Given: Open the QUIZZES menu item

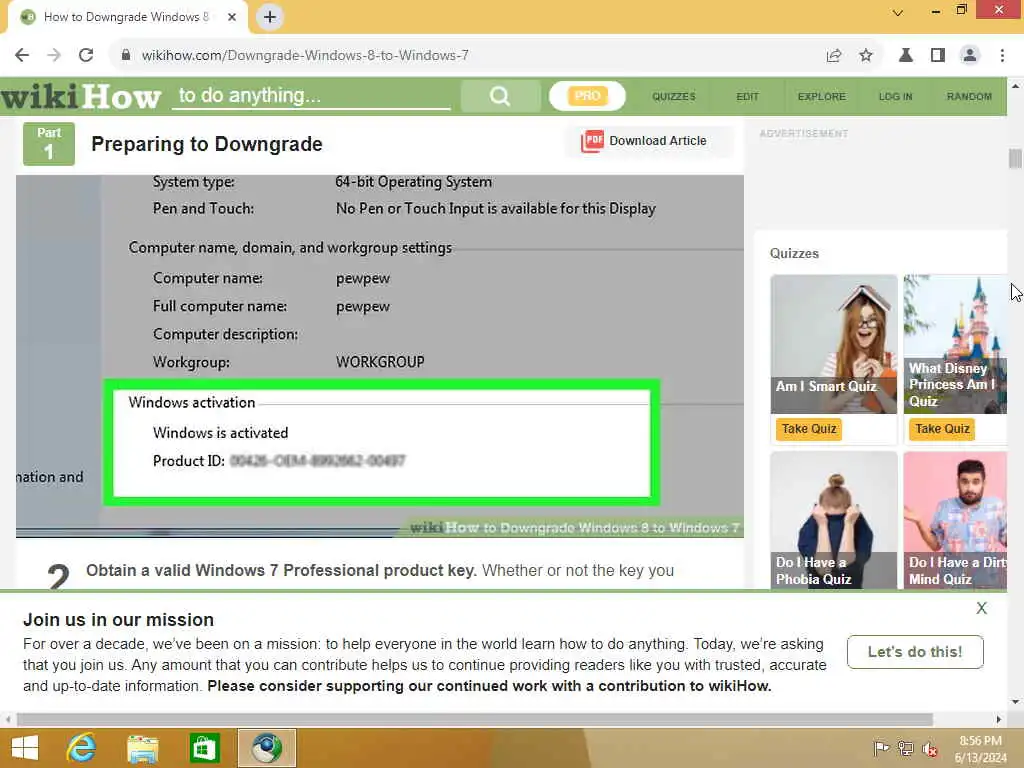Looking at the screenshot, I should (674, 97).
